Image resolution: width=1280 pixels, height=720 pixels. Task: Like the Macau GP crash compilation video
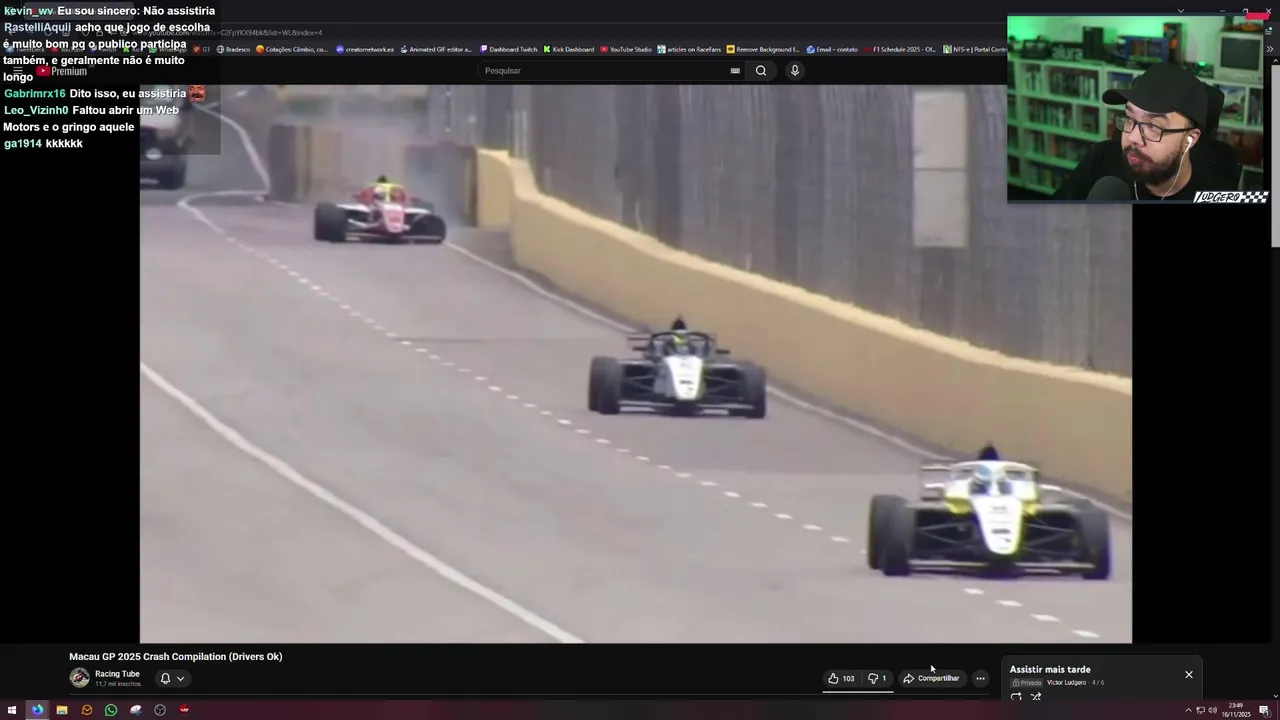[841, 678]
